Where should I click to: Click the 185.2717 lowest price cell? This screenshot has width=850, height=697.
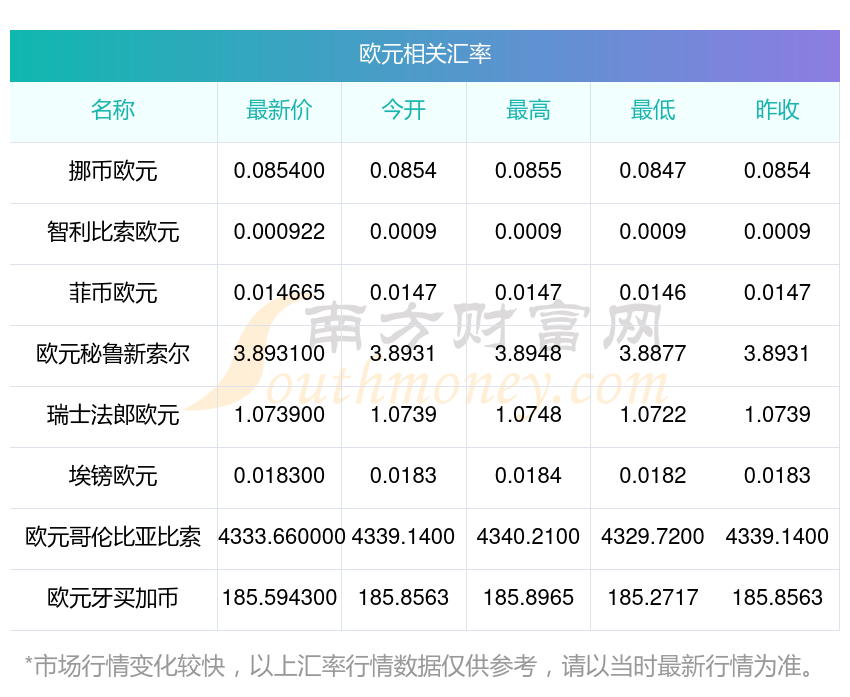[x=652, y=598]
